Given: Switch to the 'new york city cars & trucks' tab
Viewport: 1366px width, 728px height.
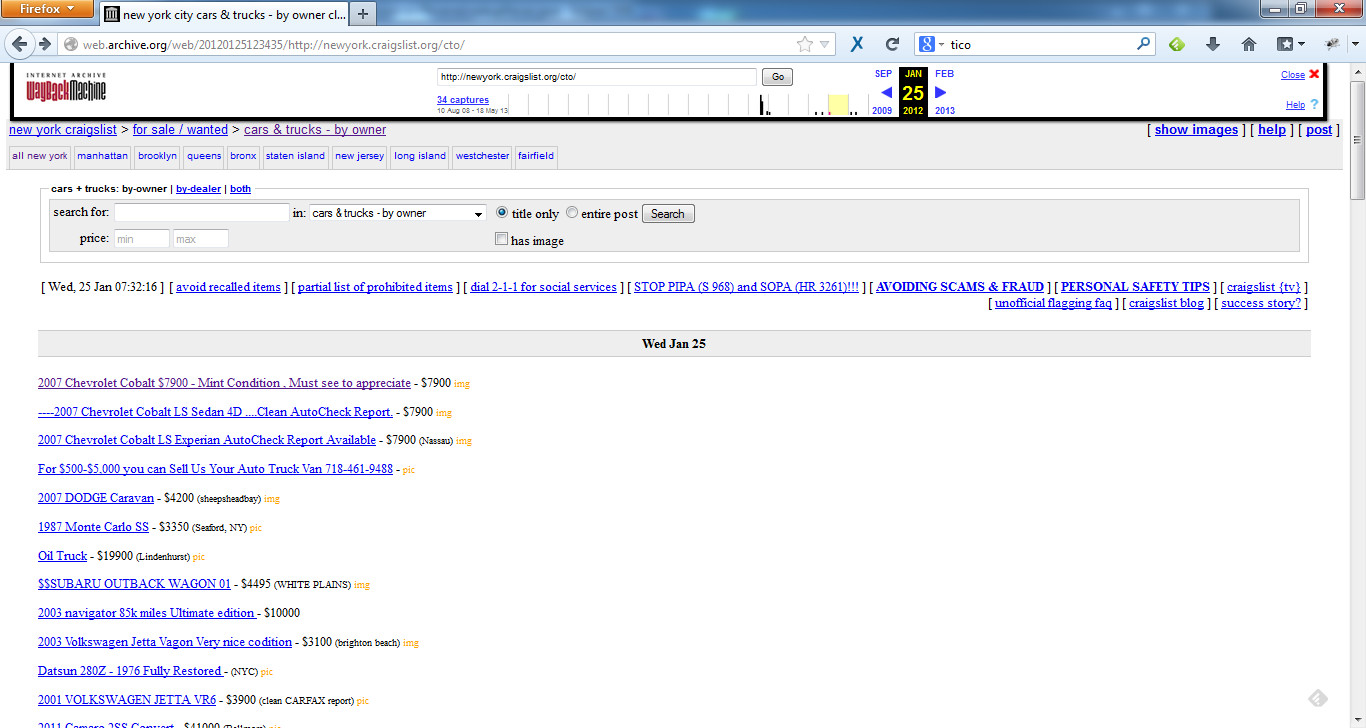Looking at the screenshot, I should (225, 14).
